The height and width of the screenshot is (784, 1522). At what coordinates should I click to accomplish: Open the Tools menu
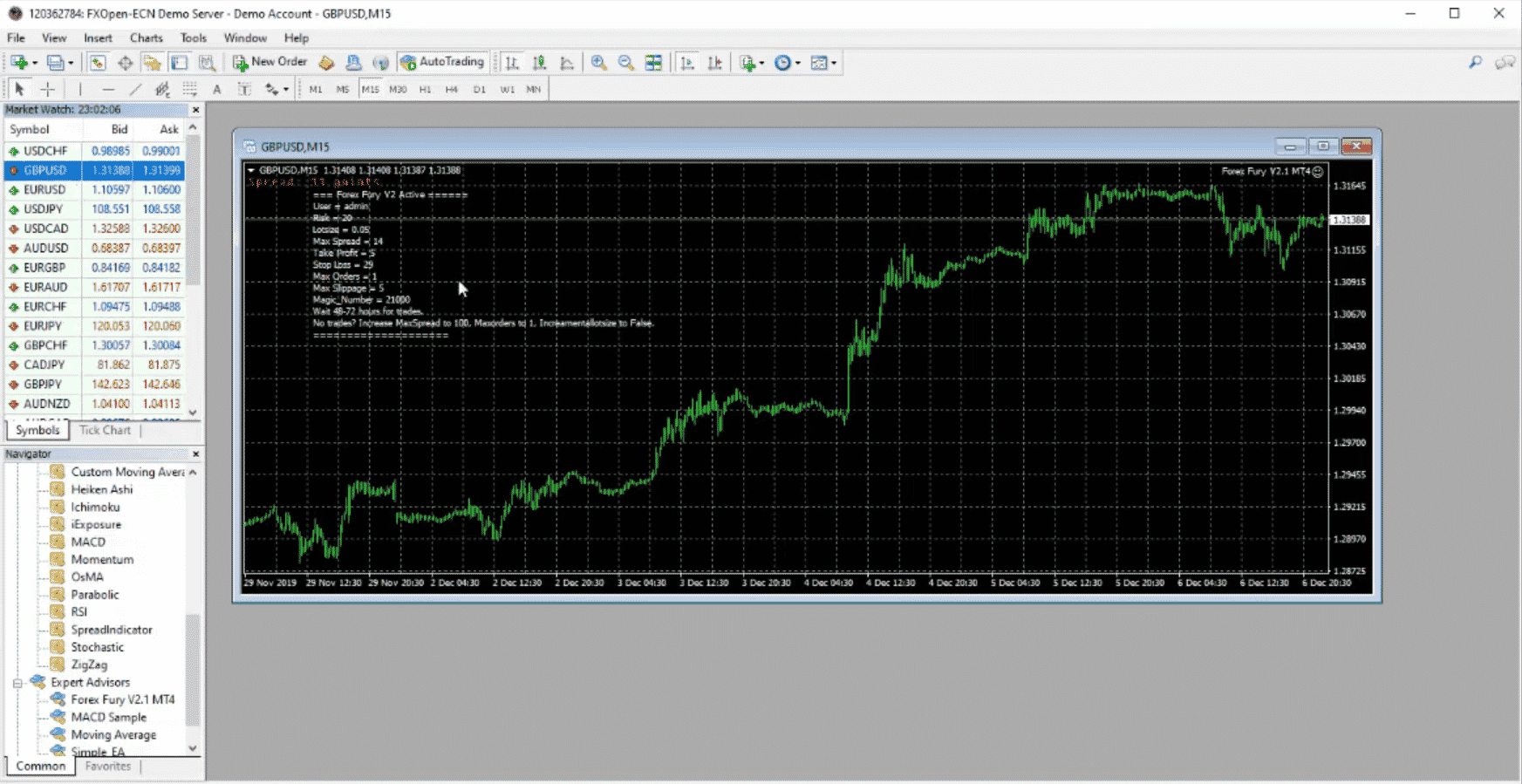click(193, 37)
